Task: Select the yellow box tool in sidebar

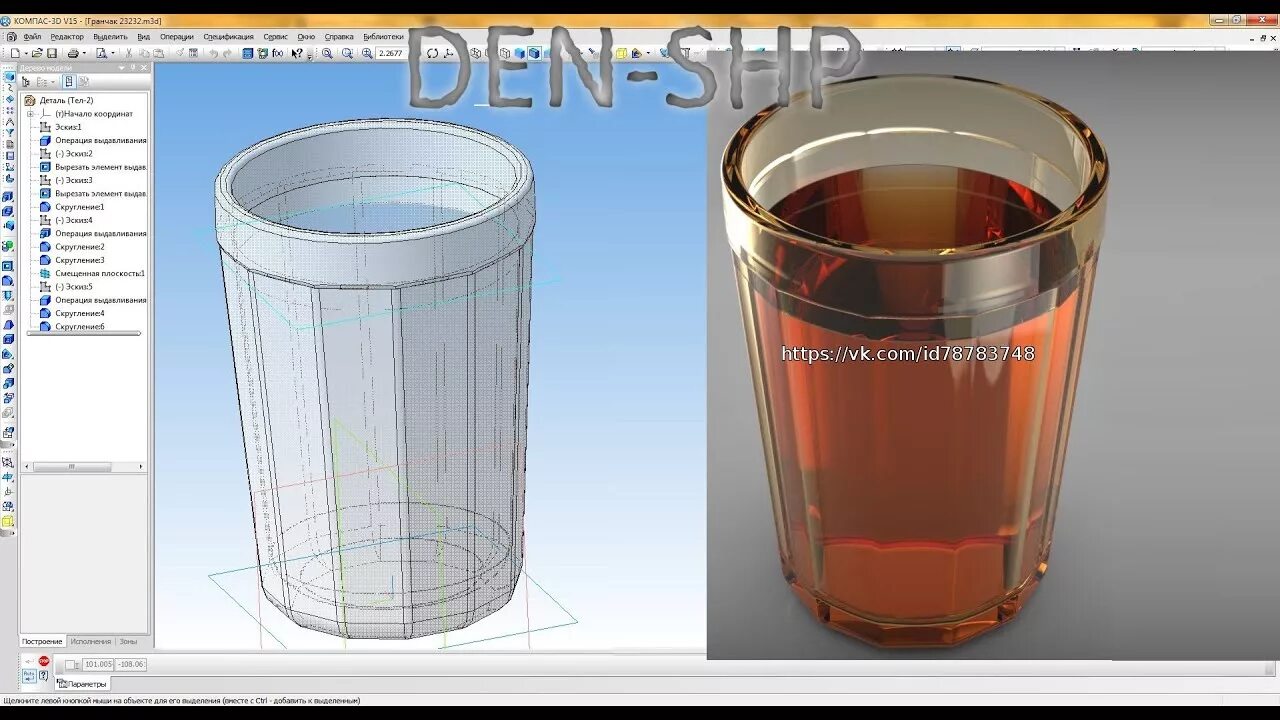Action: pyautogui.click(x=7, y=522)
